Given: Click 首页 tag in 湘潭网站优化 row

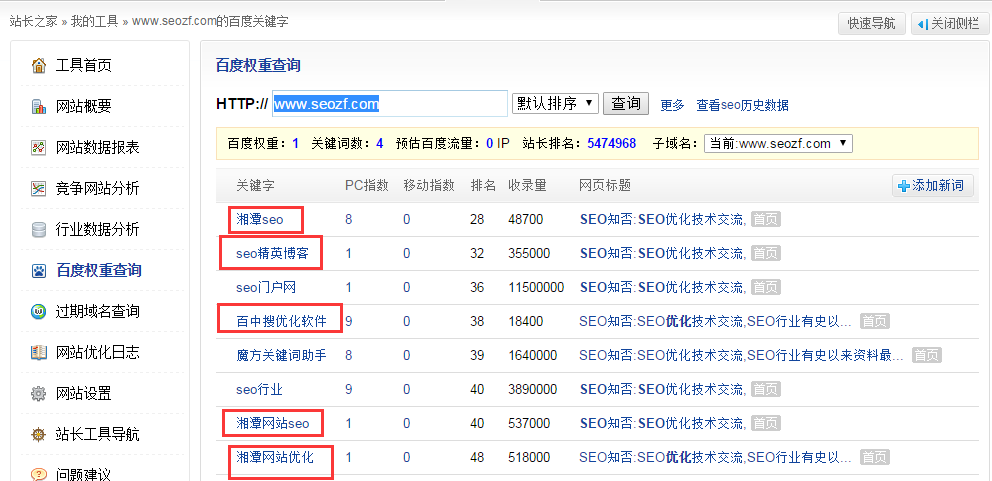Looking at the screenshot, I should [x=874, y=457].
